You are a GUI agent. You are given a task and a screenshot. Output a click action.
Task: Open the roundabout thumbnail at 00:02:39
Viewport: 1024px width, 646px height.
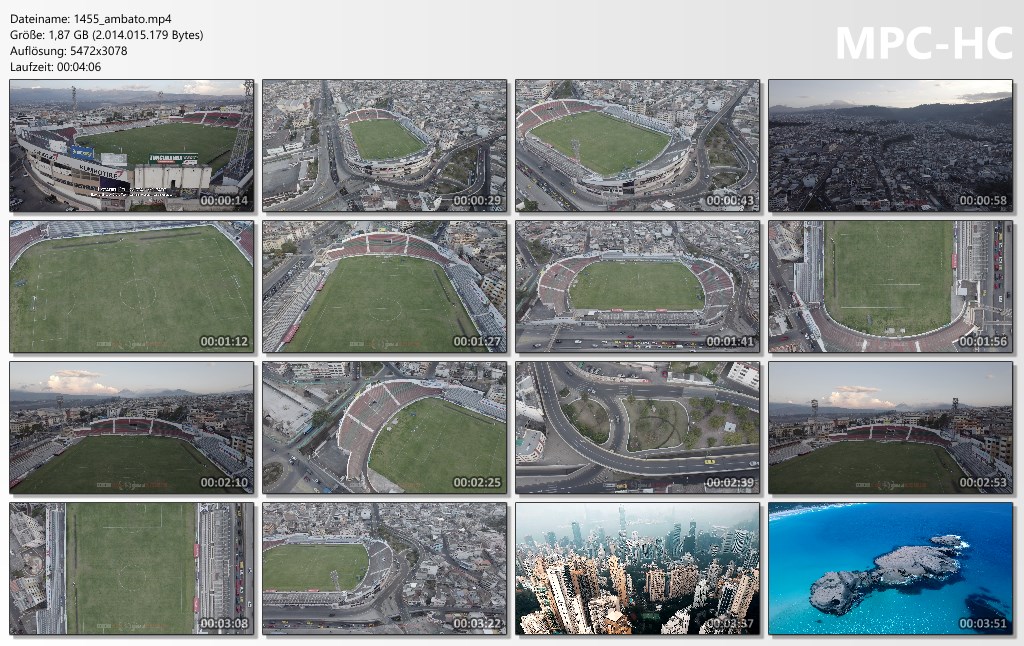coord(637,428)
